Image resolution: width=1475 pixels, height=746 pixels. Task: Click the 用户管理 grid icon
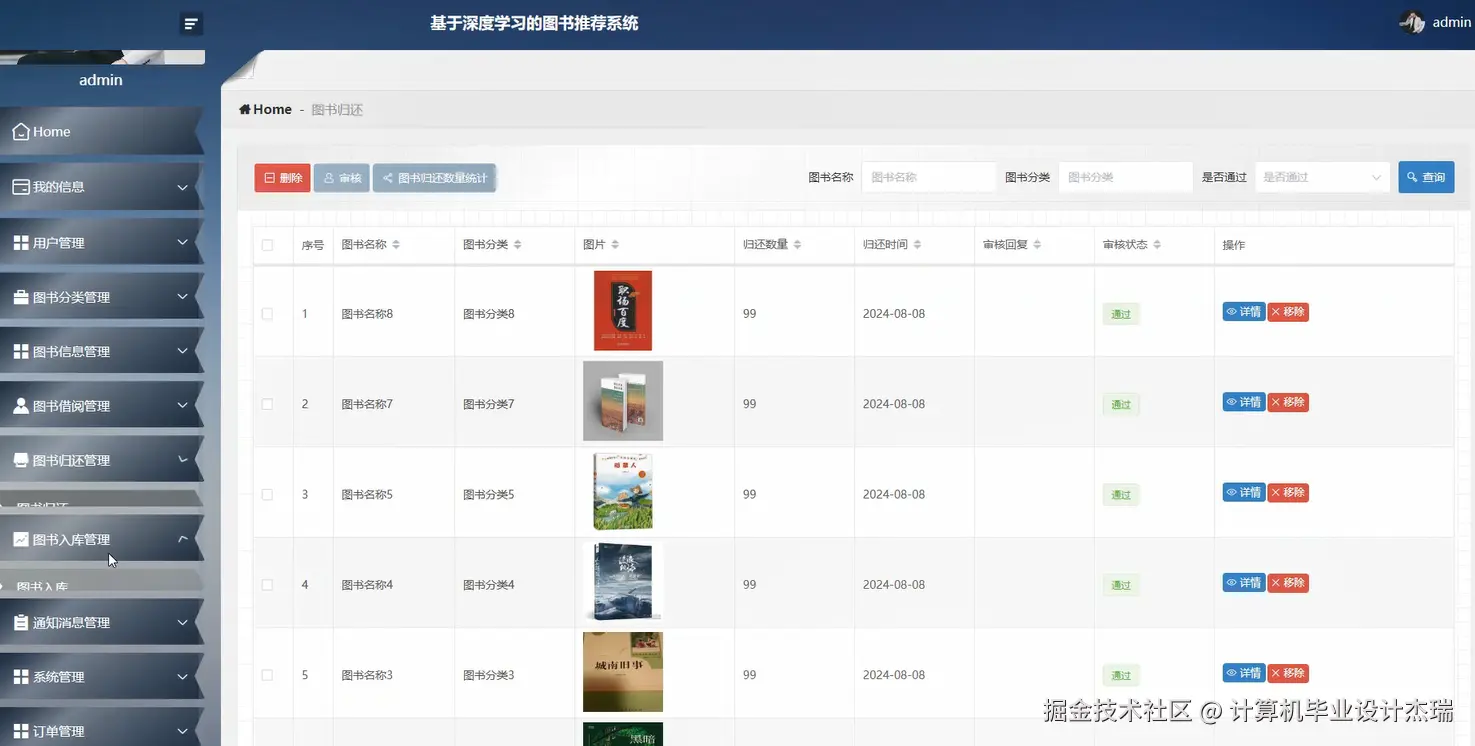pos(20,243)
